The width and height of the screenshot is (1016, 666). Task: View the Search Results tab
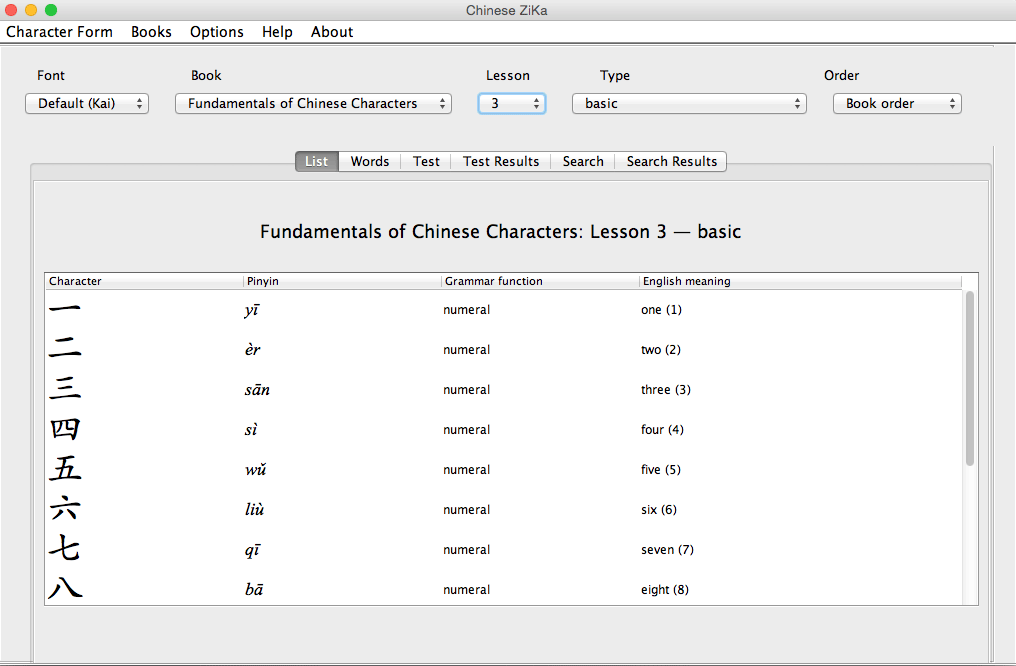click(671, 161)
